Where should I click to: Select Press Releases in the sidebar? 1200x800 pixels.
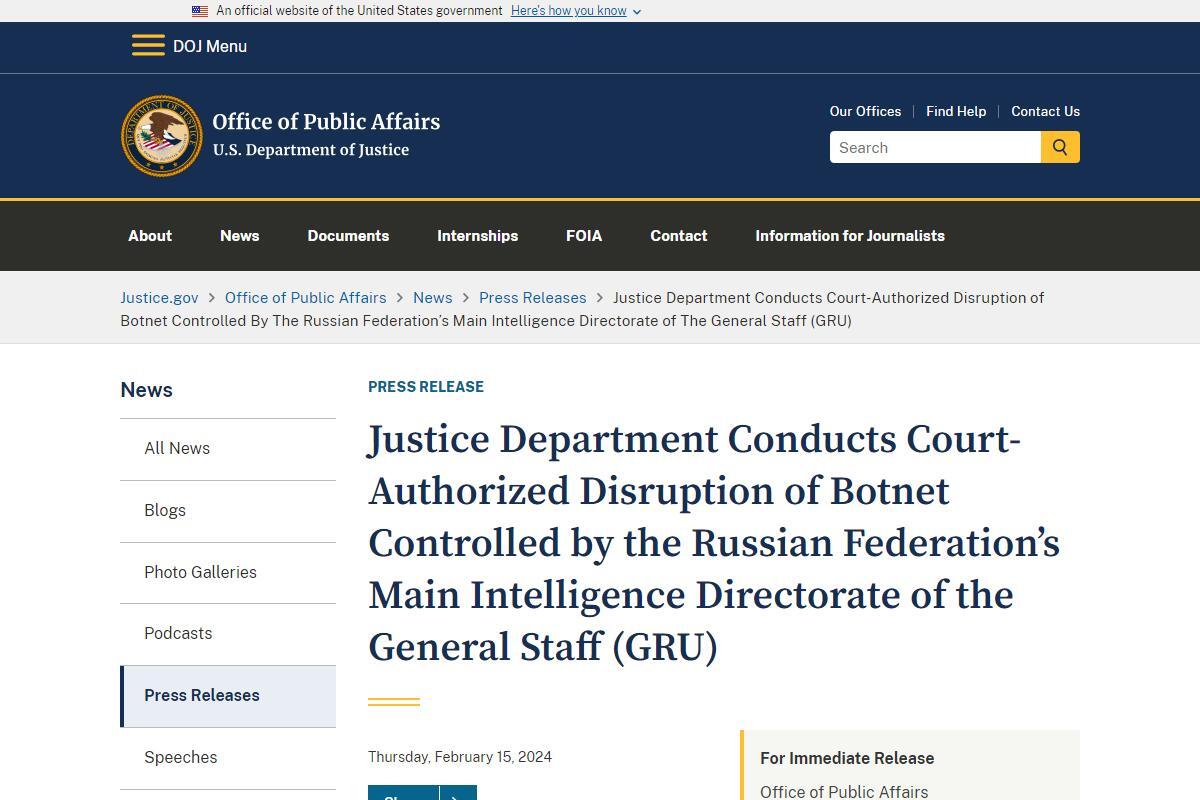coord(228,696)
